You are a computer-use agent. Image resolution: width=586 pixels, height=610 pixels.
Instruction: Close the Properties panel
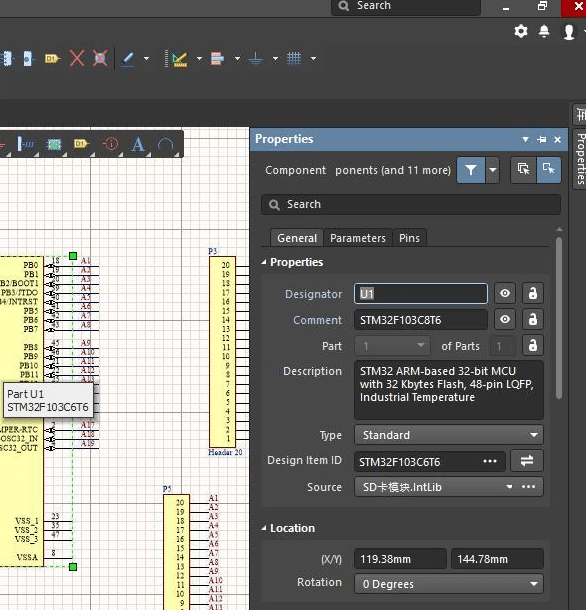point(558,139)
